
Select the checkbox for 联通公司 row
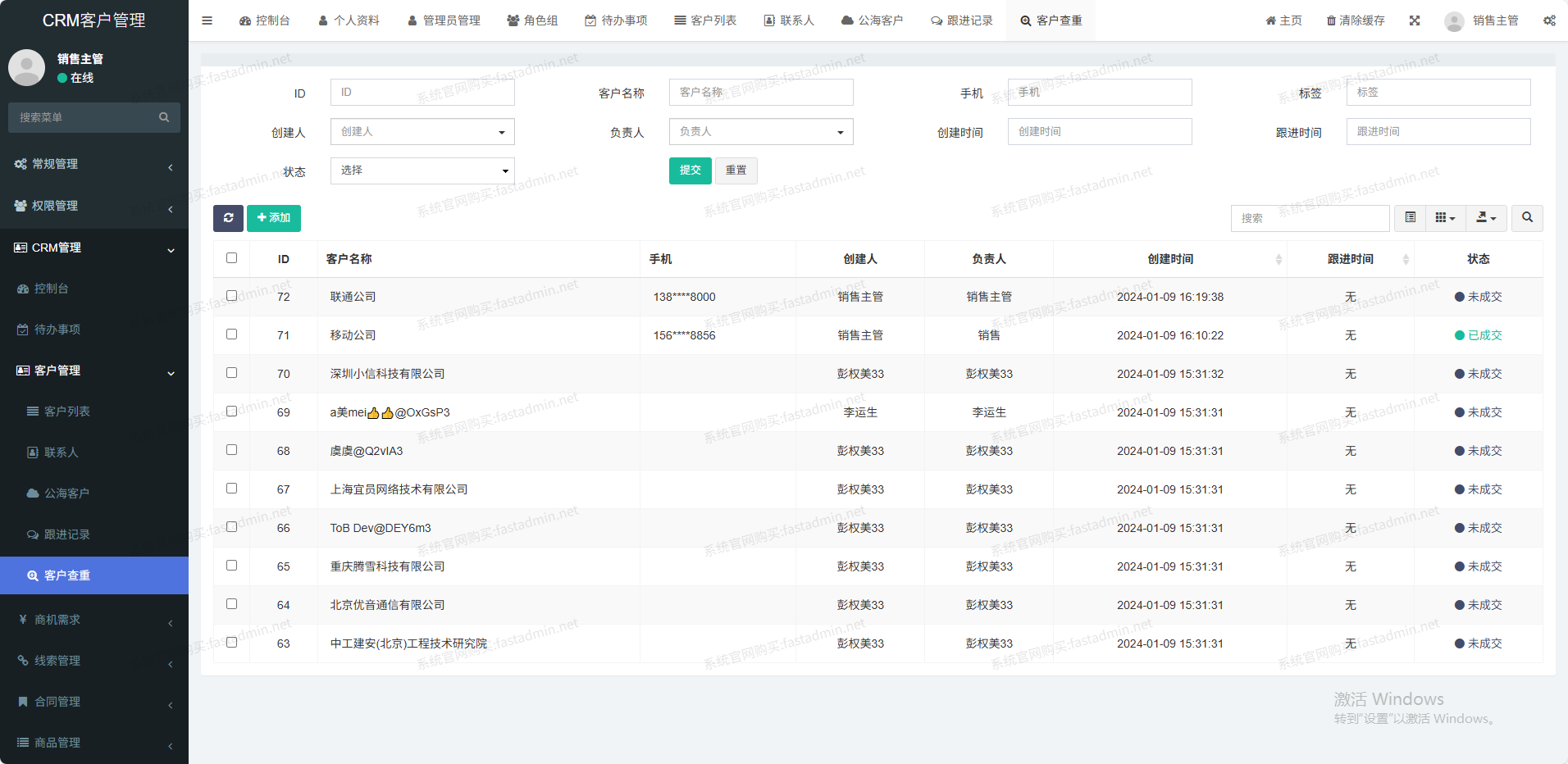[x=232, y=296]
